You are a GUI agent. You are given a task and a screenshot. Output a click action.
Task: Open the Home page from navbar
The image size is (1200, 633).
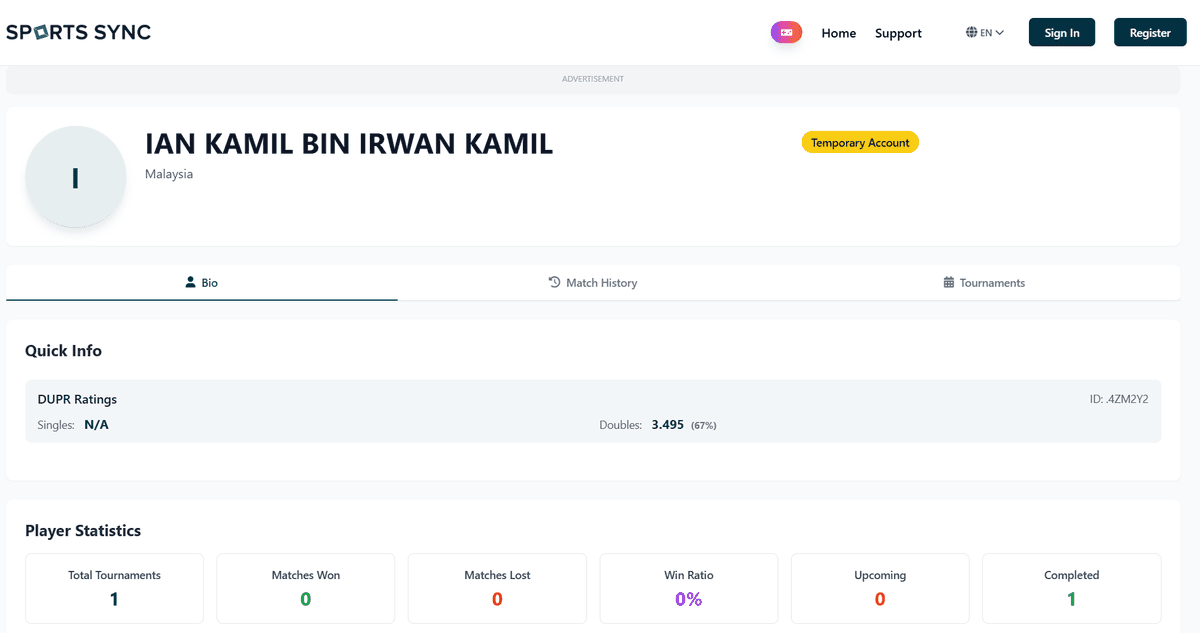point(838,32)
